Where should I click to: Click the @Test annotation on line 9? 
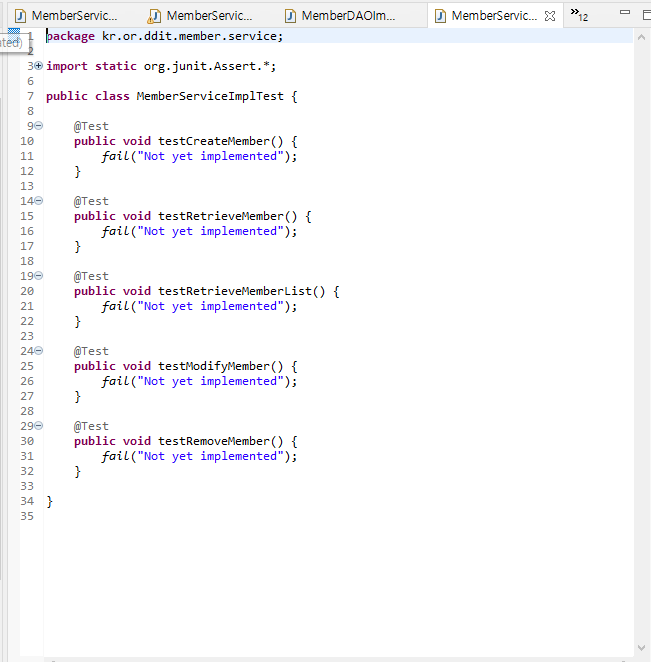[91, 126]
